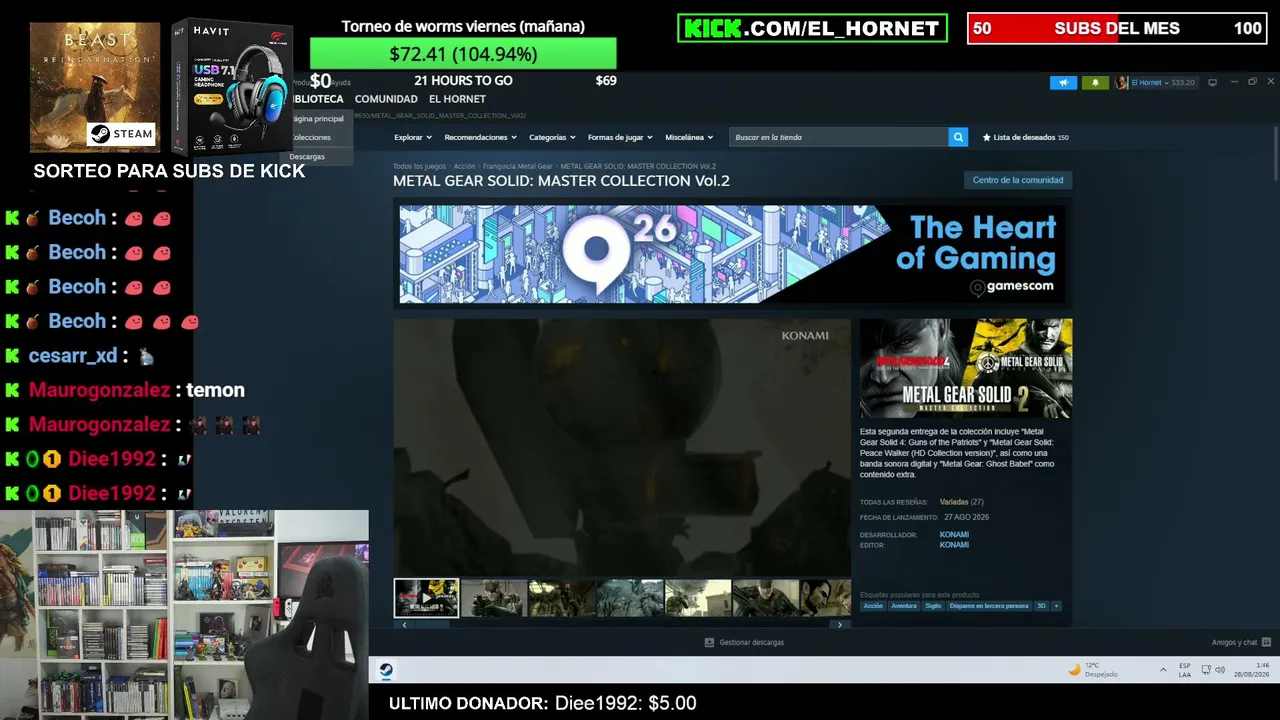Screen dimensions: 1280x720
Task: Expand the Miscelánea dropdown
Action: (689, 137)
